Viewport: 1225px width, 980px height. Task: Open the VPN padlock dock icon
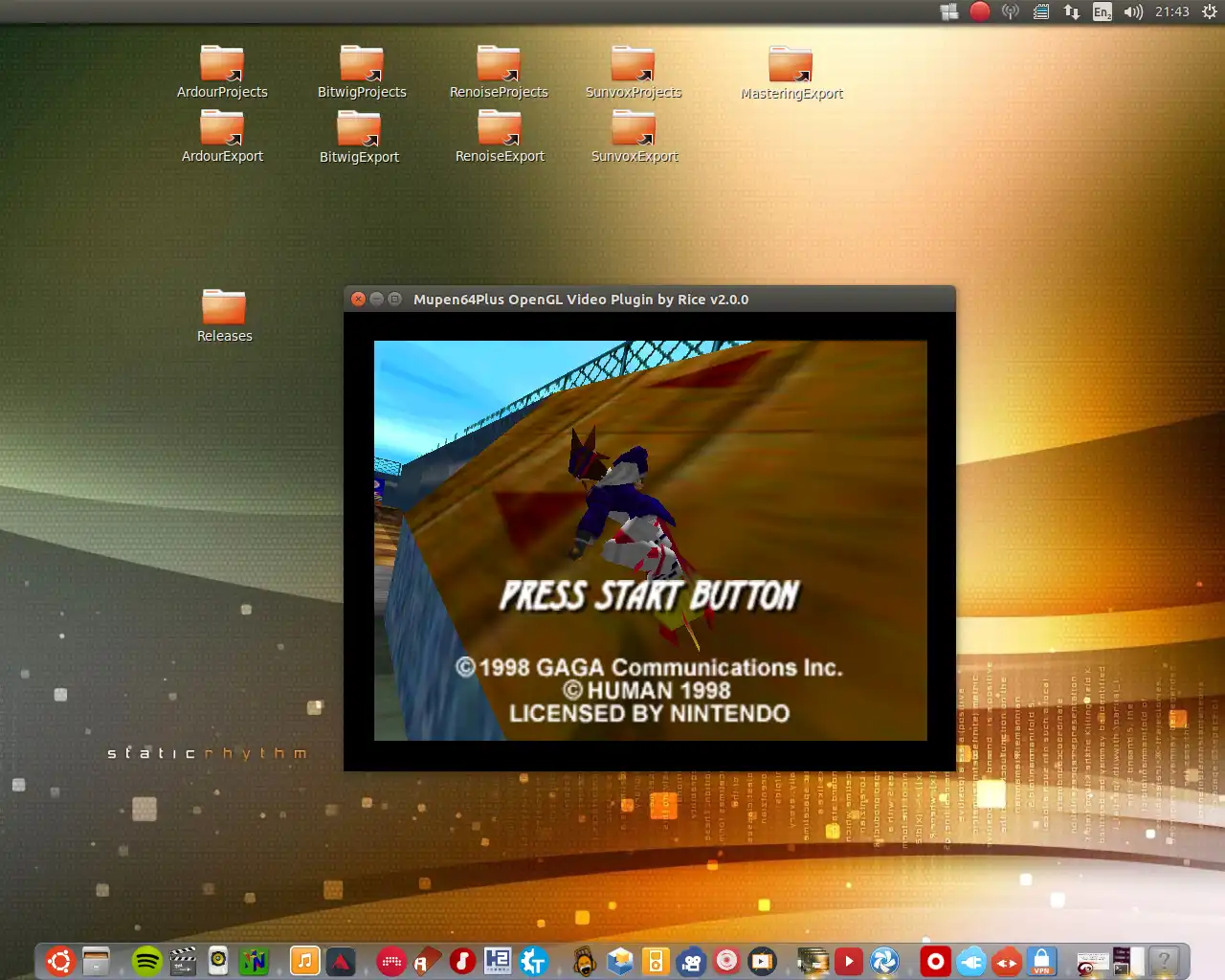point(1042,961)
